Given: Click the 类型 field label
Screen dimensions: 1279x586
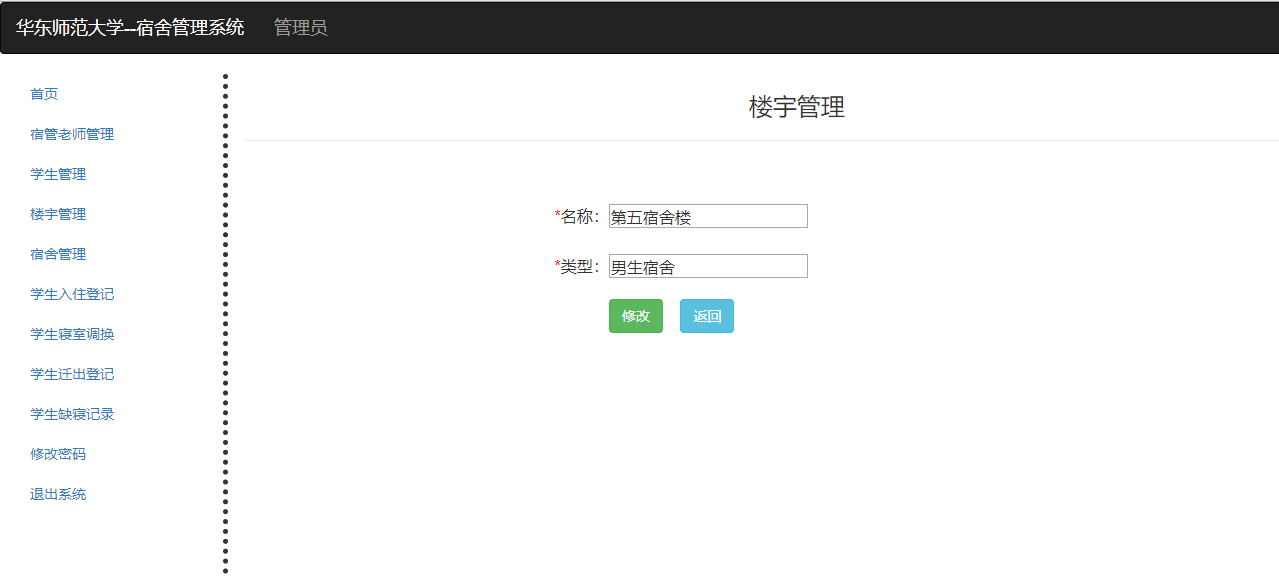Looking at the screenshot, I should [x=577, y=266].
